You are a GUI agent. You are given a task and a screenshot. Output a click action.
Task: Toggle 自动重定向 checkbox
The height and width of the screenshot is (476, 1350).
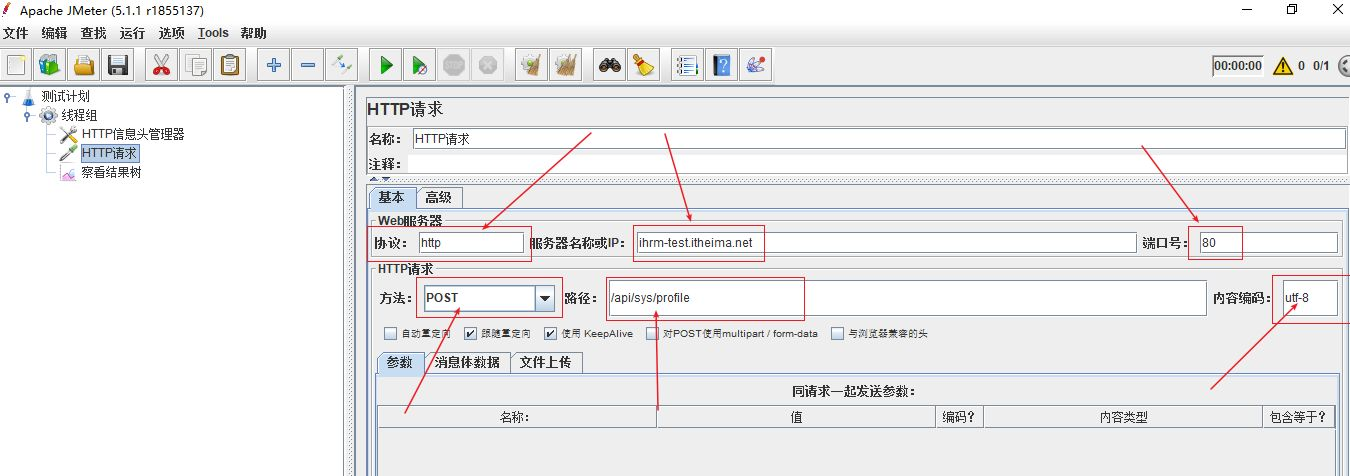390,334
